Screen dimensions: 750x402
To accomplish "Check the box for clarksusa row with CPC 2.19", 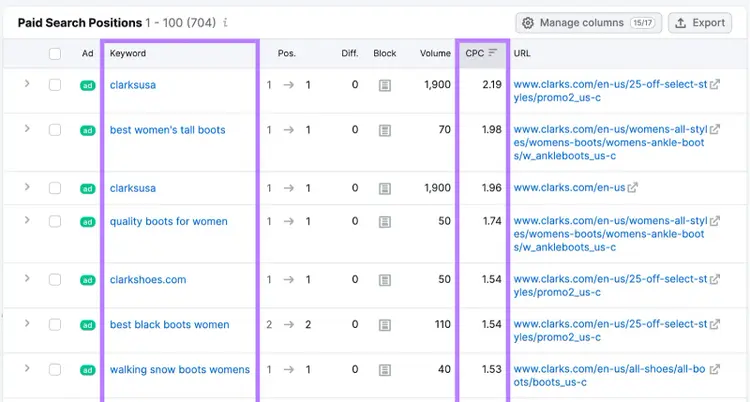I will point(55,85).
